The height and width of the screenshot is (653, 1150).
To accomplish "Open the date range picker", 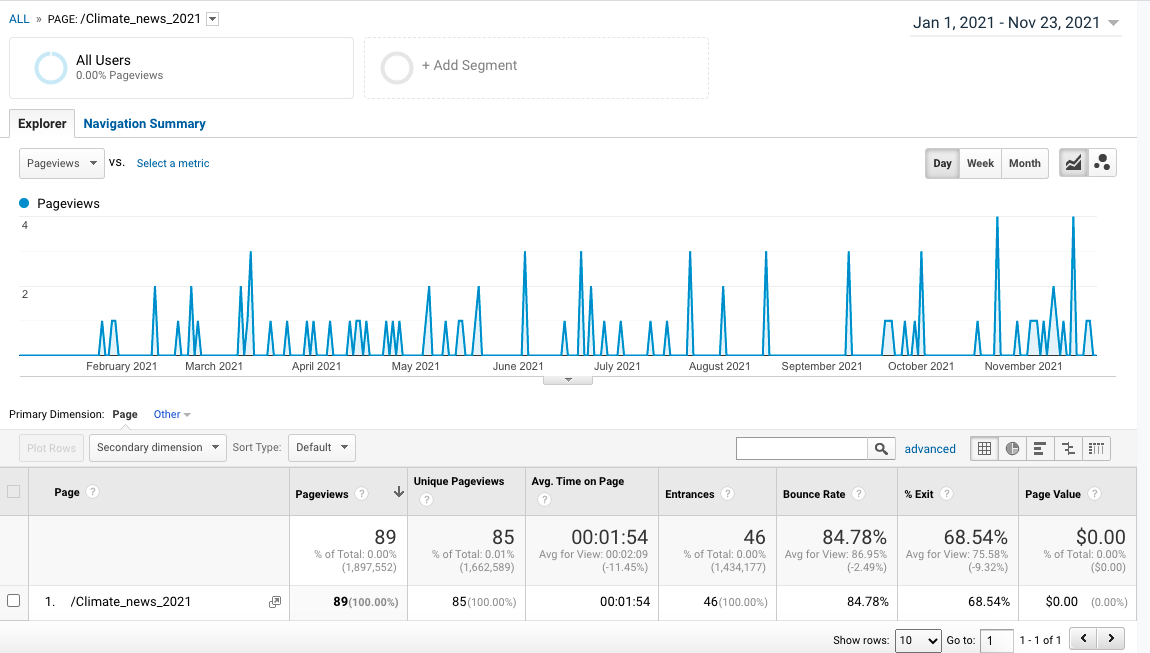I will pos(1015,23).
